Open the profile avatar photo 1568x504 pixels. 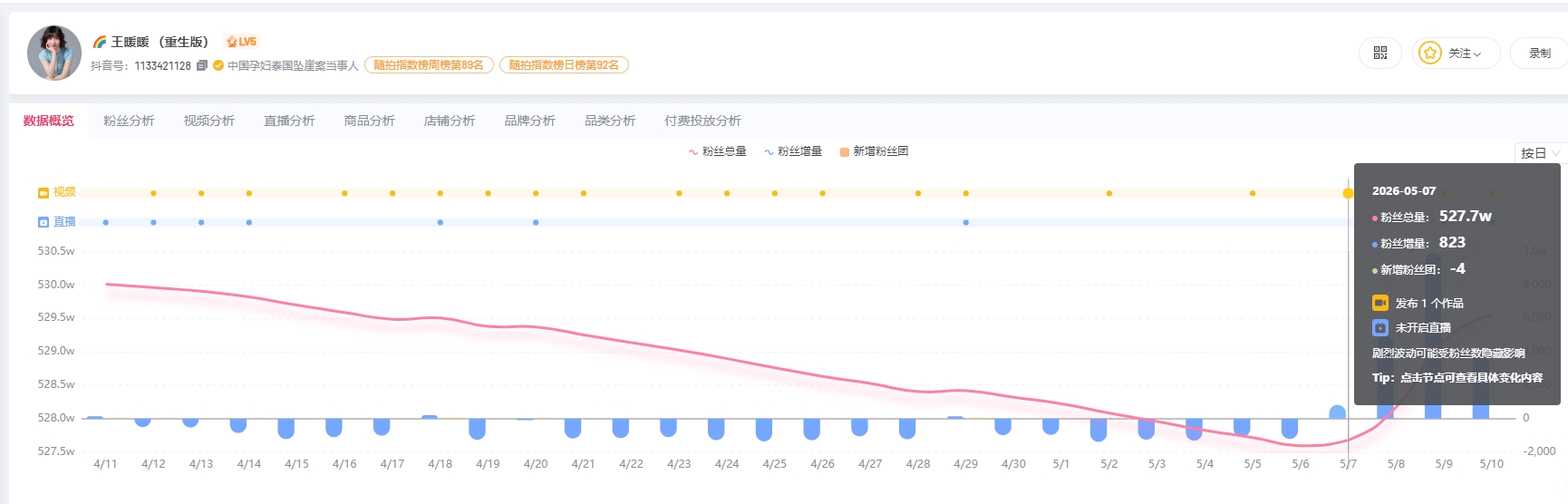coord(54,53)
